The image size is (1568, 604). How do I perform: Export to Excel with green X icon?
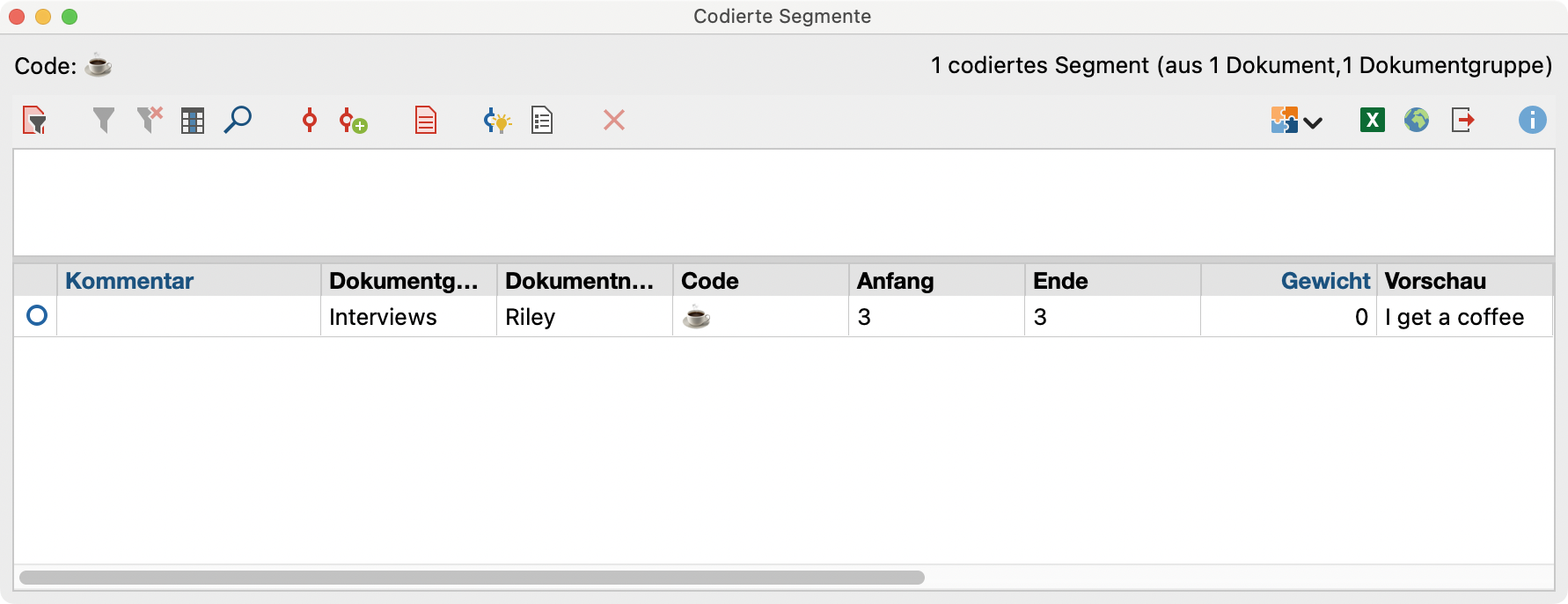click(1373, 120)
